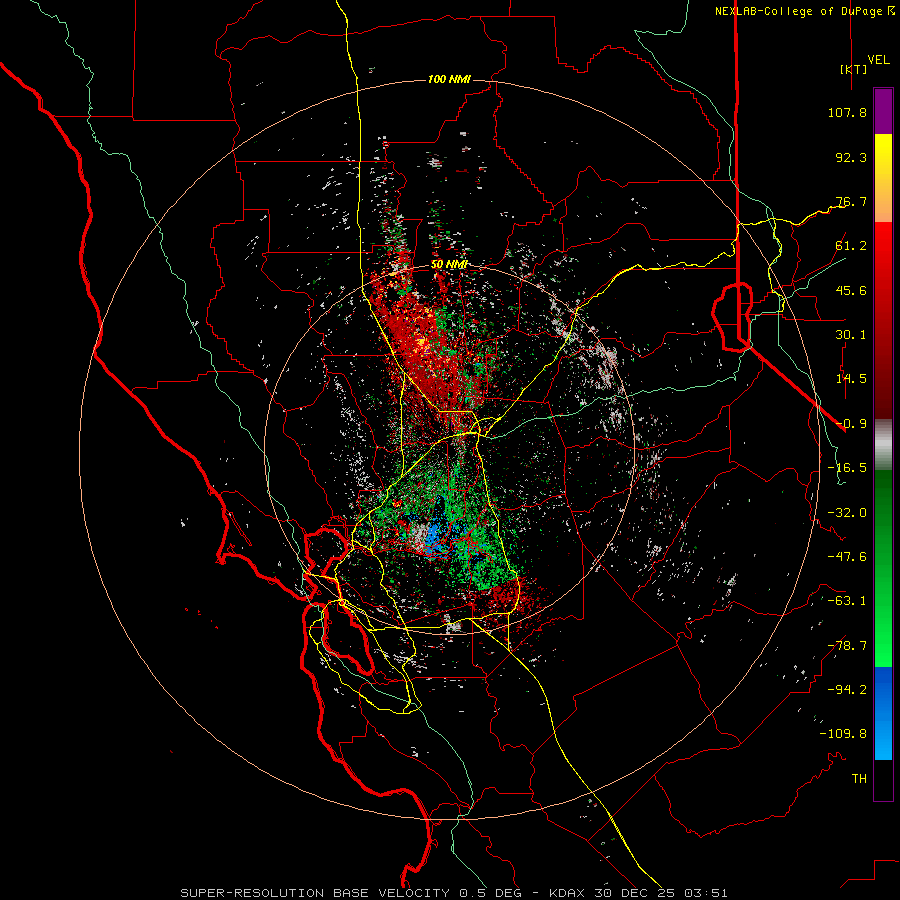The height and width of the screenshot is (900, 900).
Task: Click the -109.8 legend value
Action: coord(843,734)
